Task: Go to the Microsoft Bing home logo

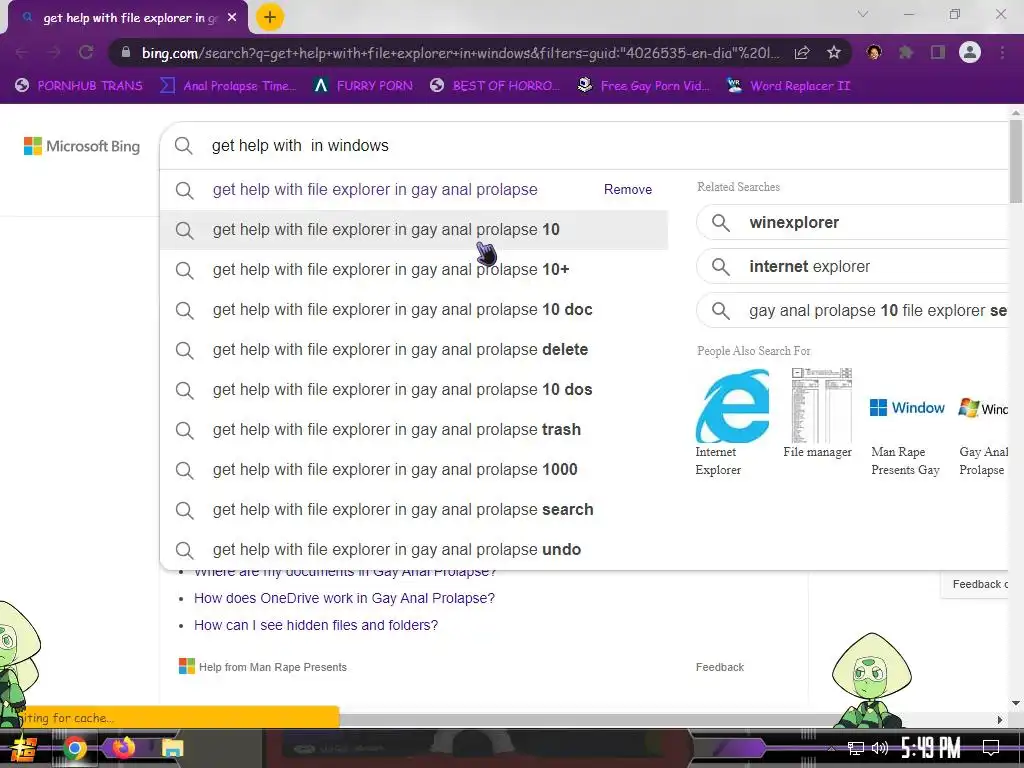Action: [82, 146]
